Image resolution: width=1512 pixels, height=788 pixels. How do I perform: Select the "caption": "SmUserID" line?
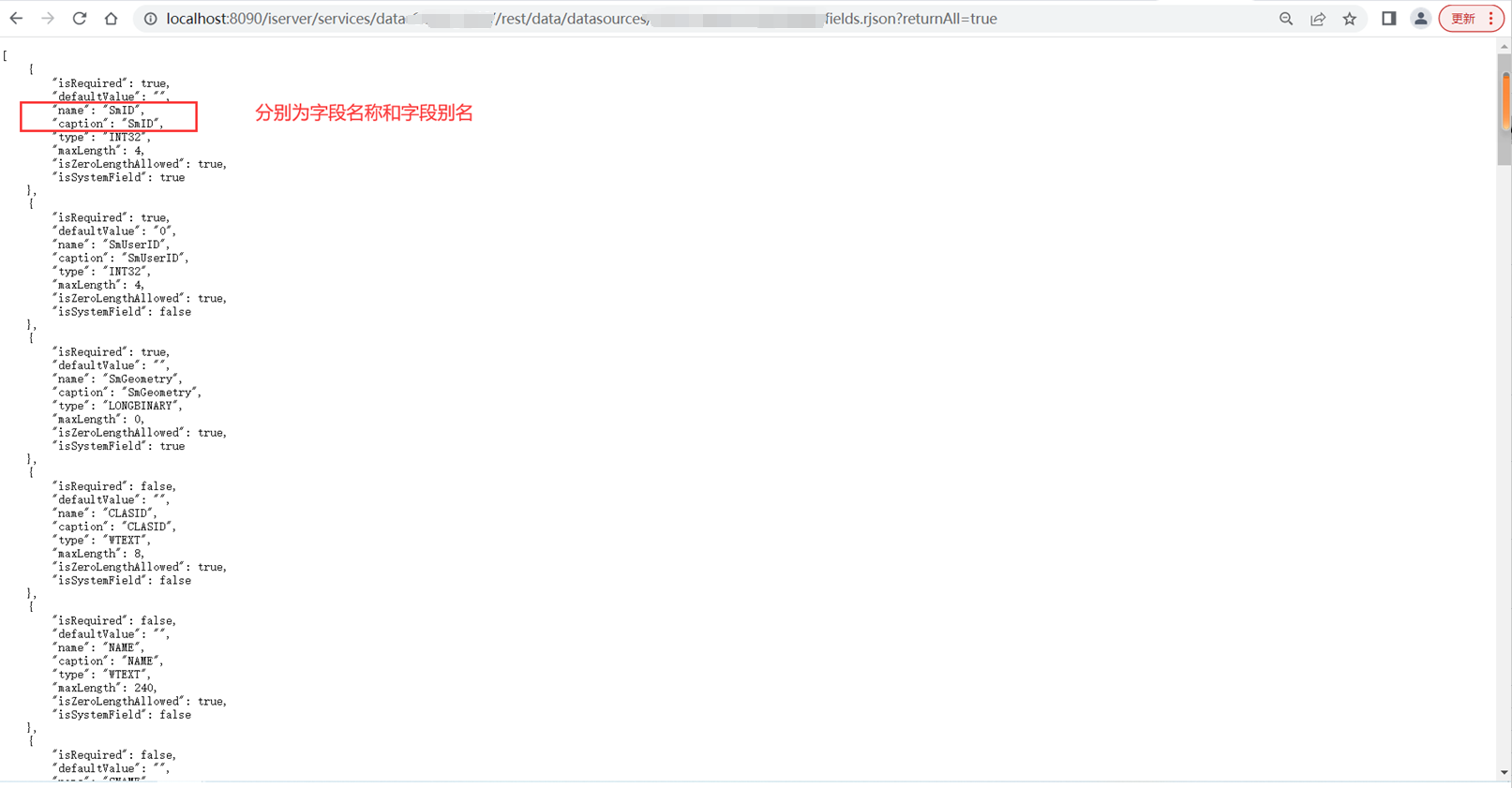(121, 258)
